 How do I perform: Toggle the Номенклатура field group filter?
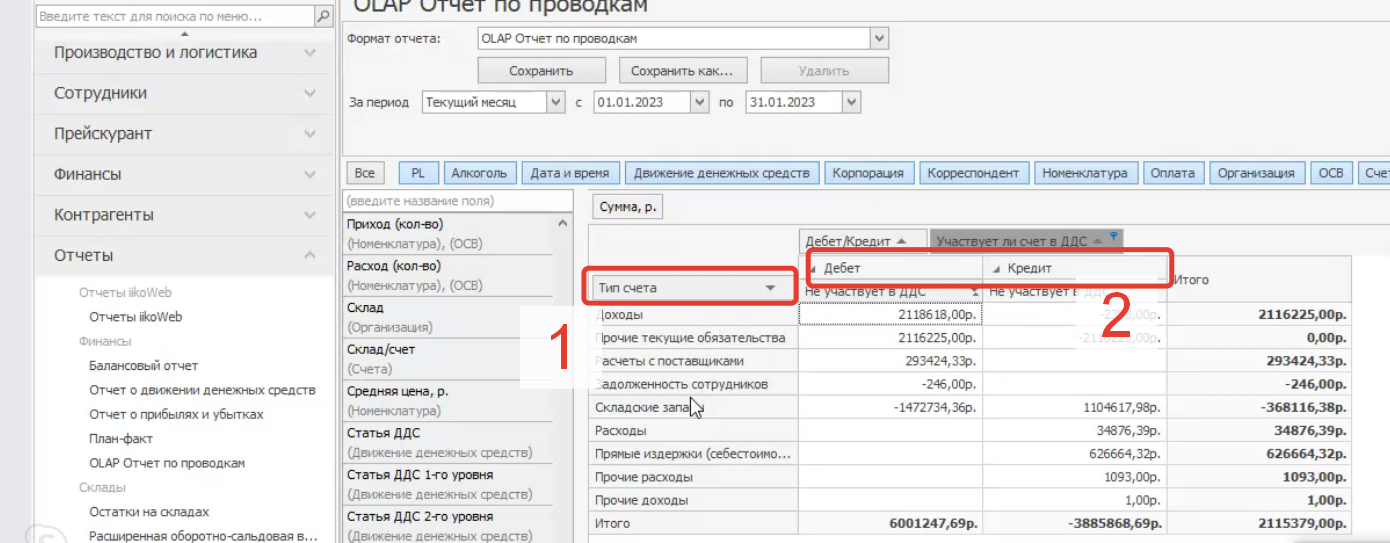[x=1085, y=173]
